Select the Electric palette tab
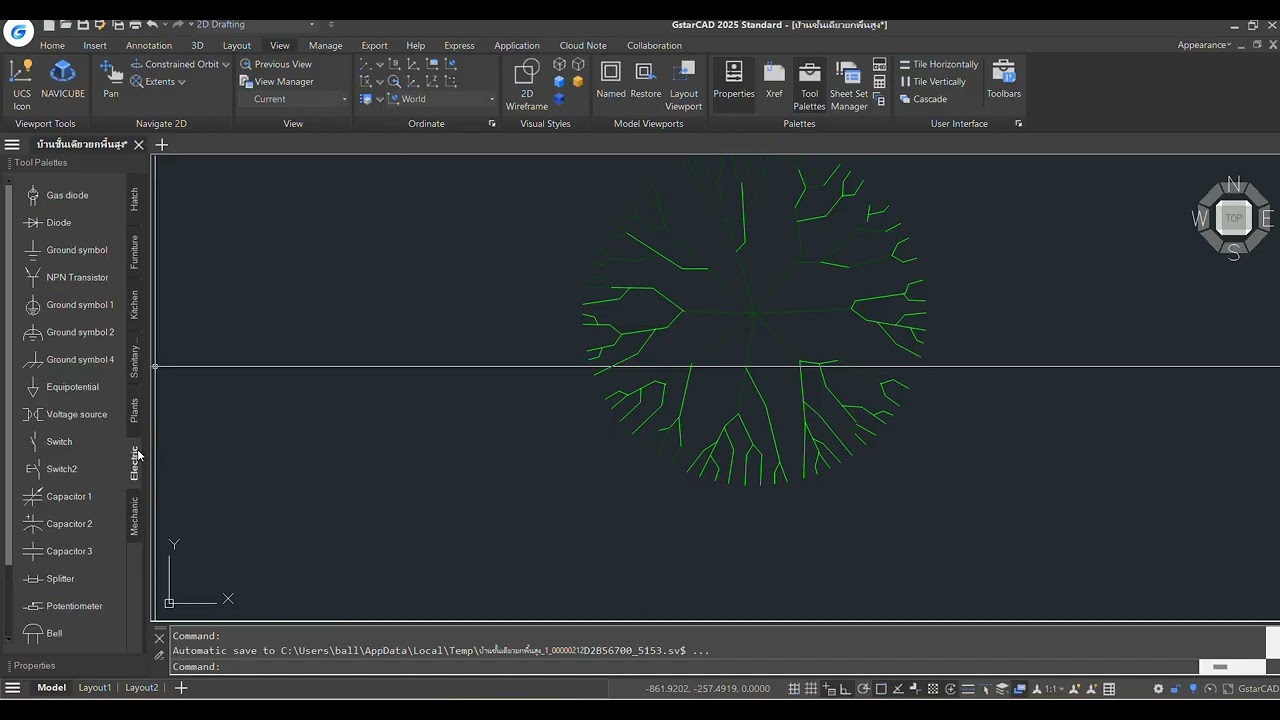The image size is (1280, 720). click(x=135, y=464)
